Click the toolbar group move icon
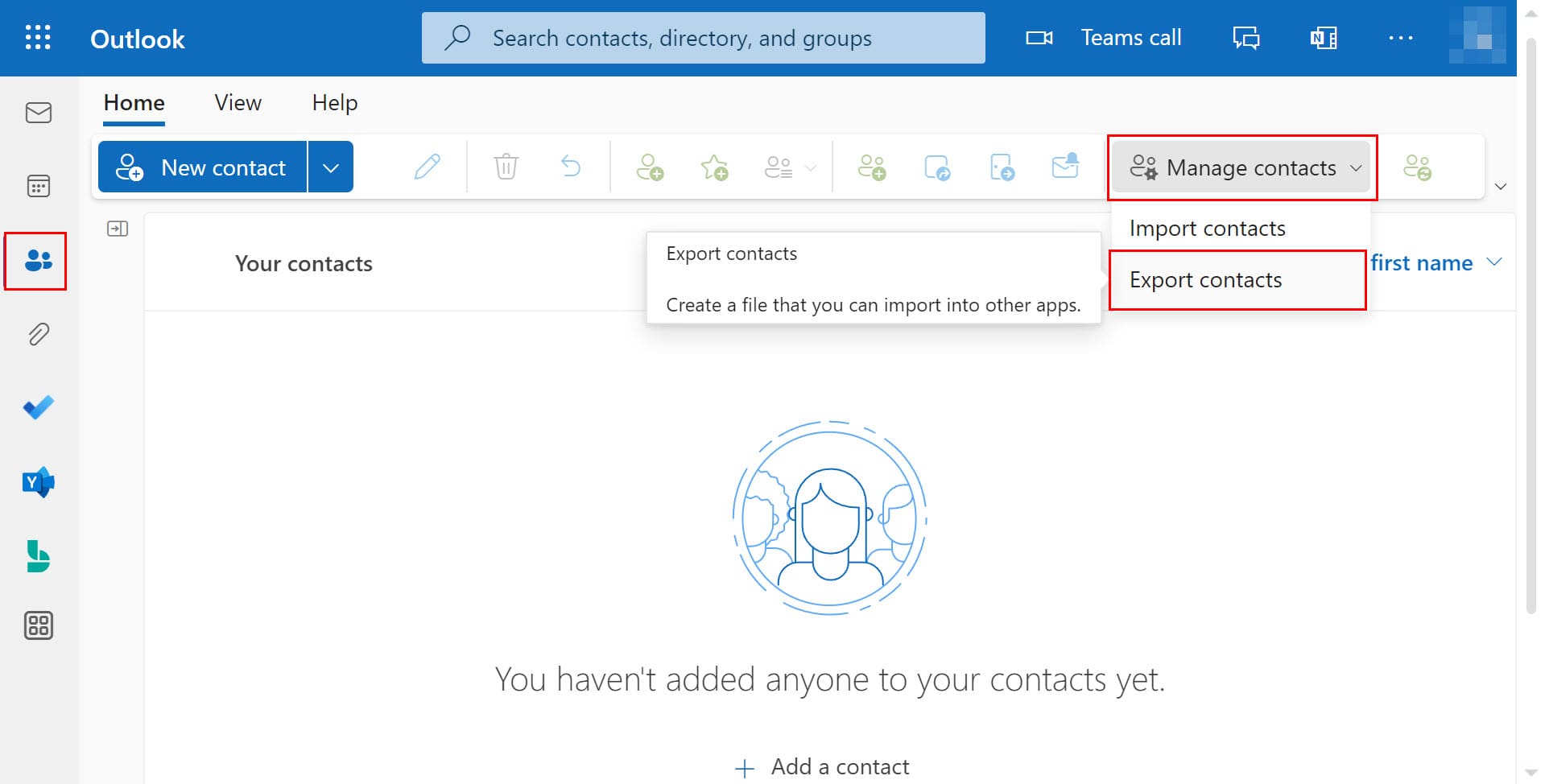 [936, 167]
